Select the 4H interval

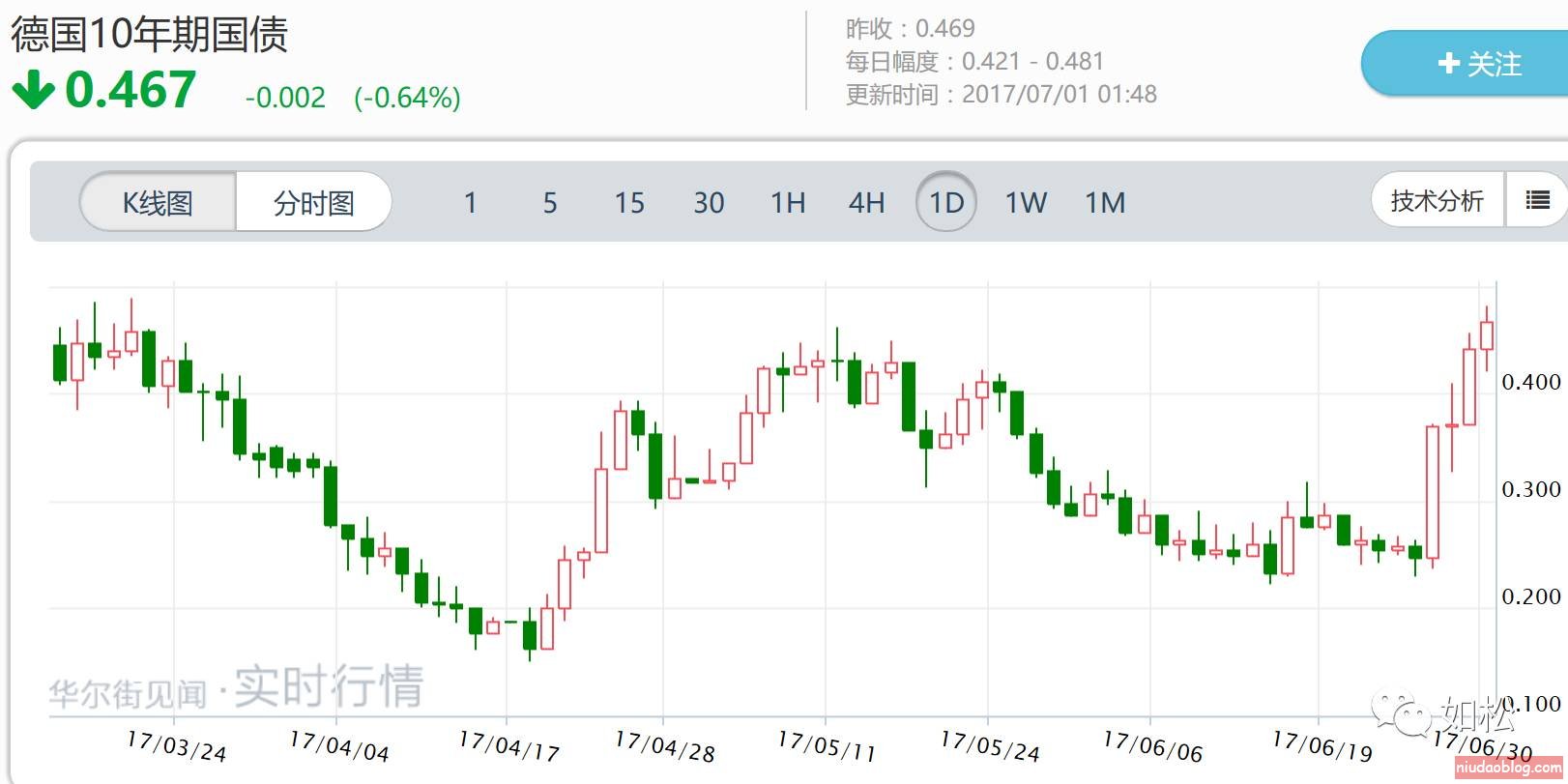(867, 203)
